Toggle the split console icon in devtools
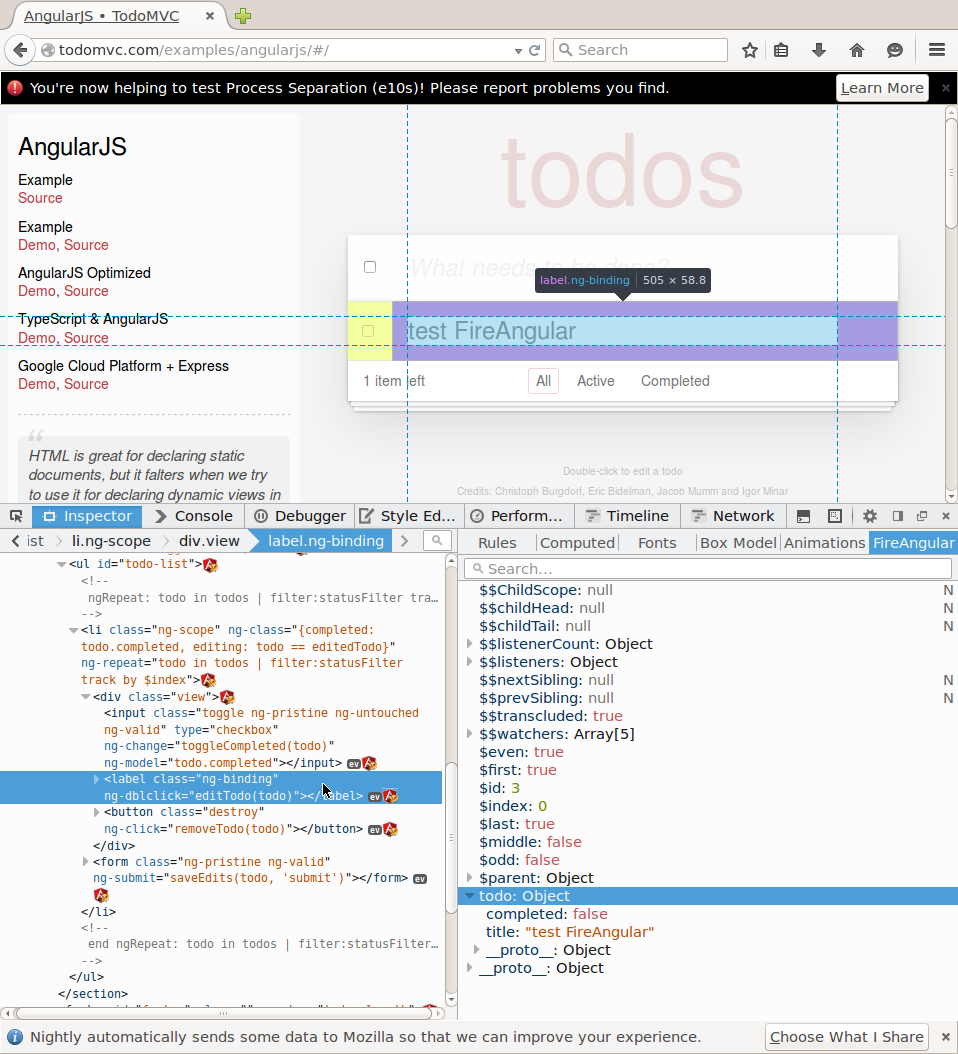 [803, 516]
